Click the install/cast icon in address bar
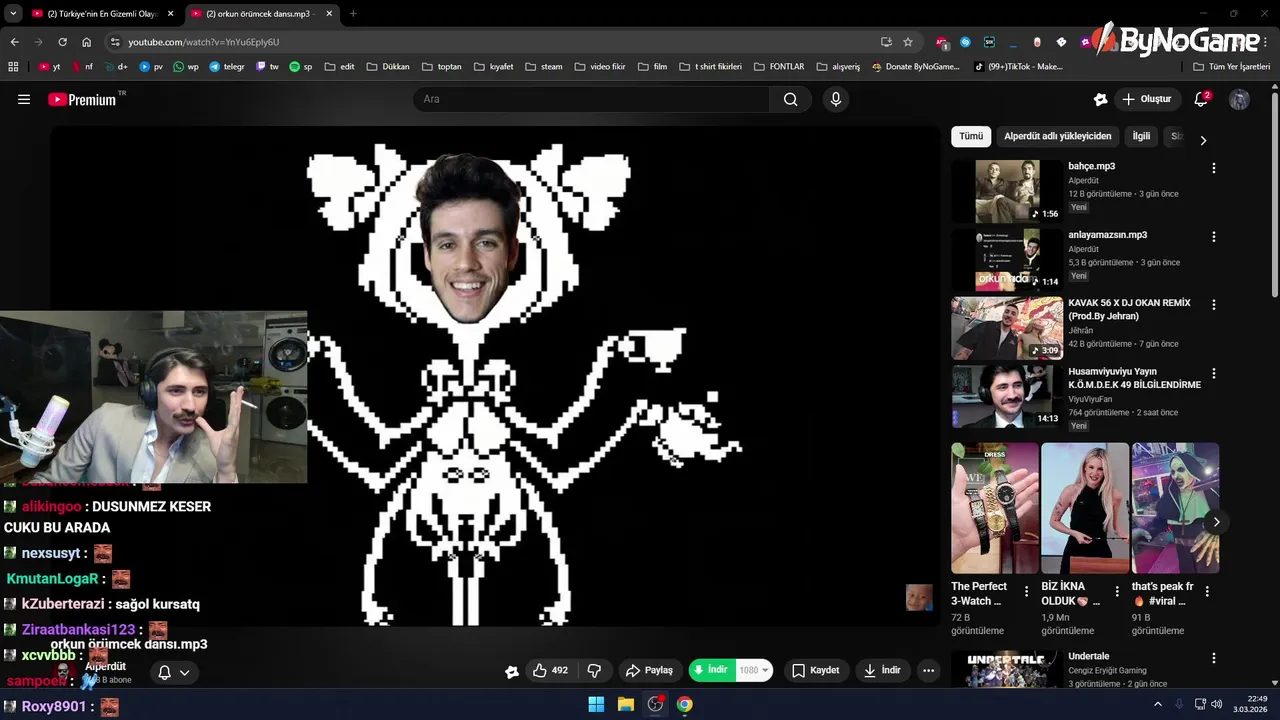1280x720 pixels. coord(886,42)
